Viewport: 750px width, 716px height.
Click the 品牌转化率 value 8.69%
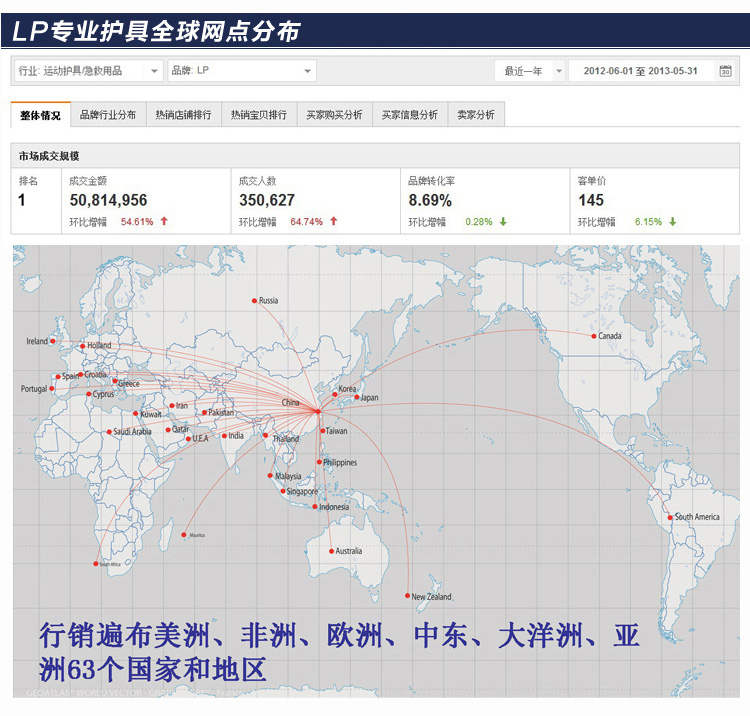[x=430, y=200]
